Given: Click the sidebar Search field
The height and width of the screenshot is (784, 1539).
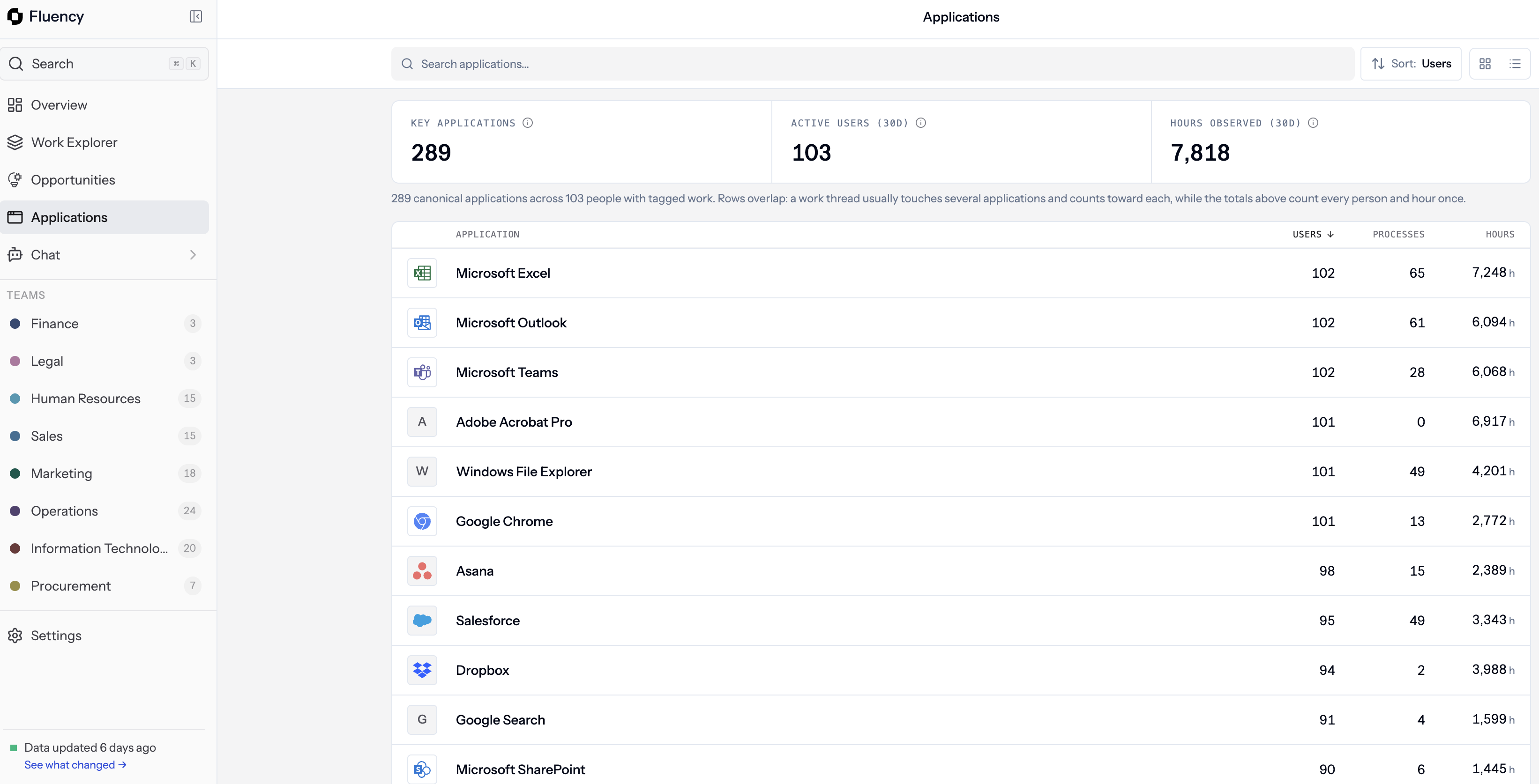Looking at the screenshot, I should point(105,64).
